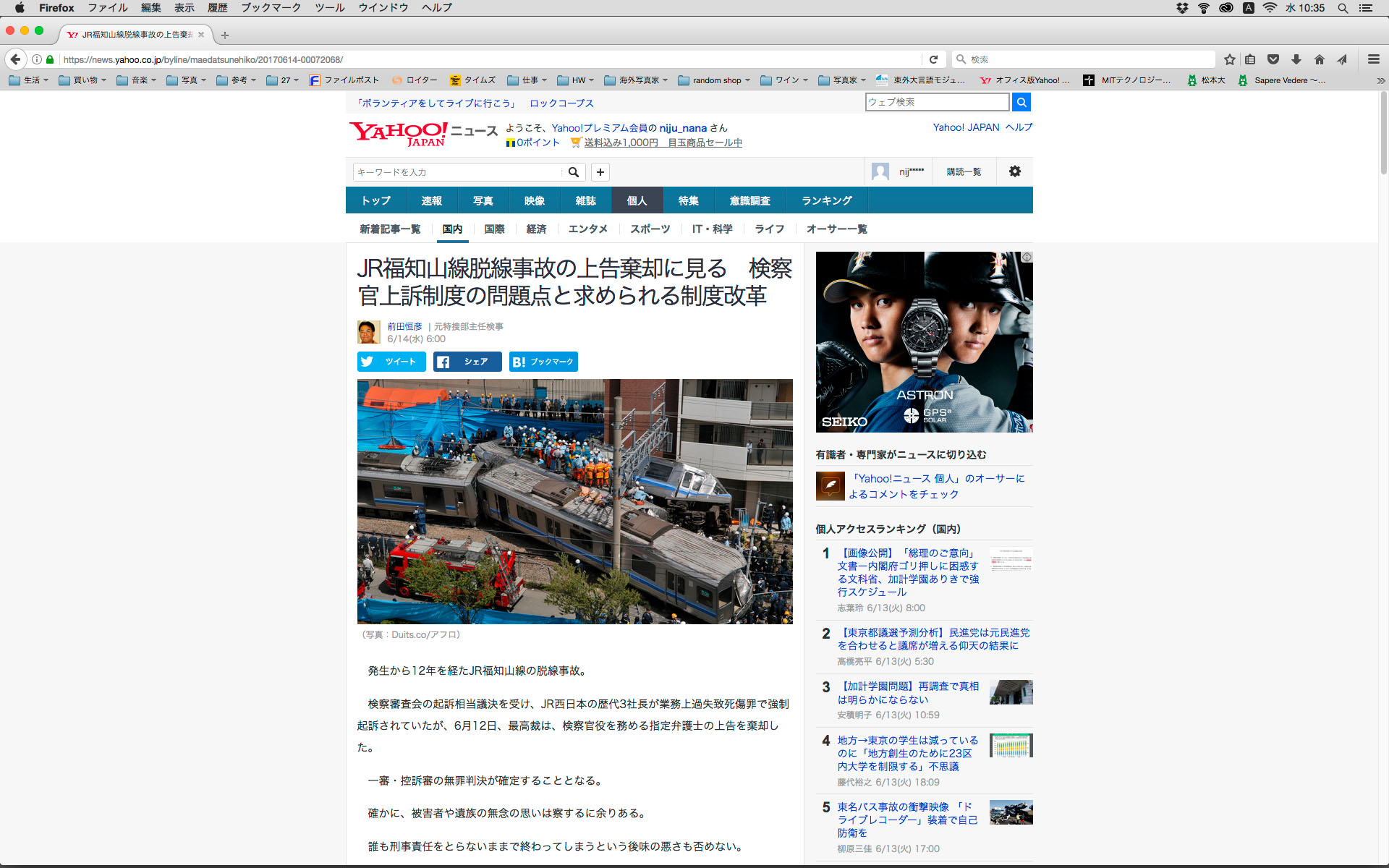
Task: Click the Yahoo settings gear icon
Action: (1015, 171)
